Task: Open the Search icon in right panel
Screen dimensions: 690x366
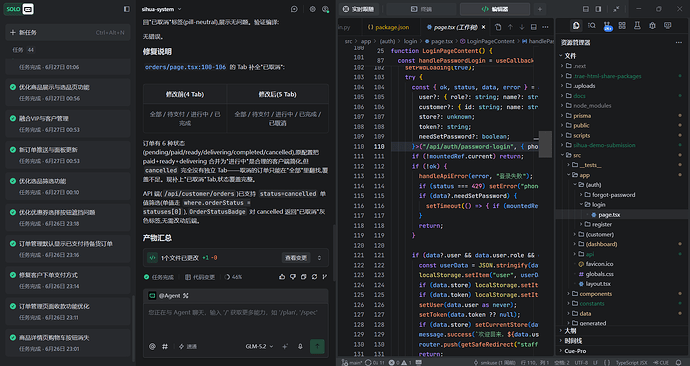Action: coord(592,26)
